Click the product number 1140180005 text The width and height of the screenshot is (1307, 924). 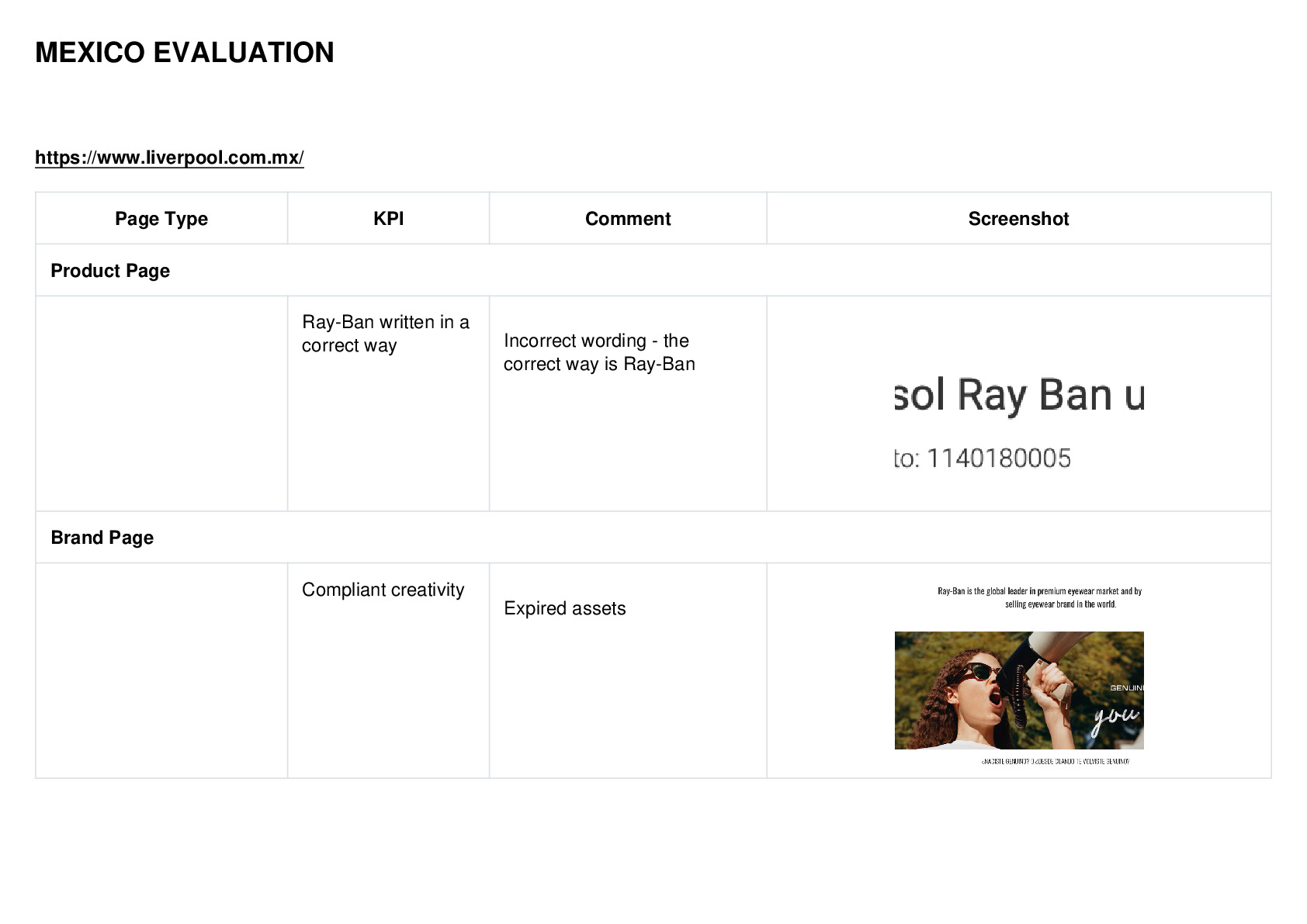coord(999,459)
